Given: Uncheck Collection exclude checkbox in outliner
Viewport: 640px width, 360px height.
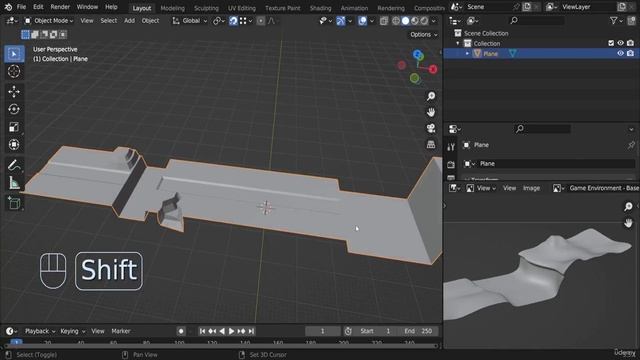Looking at the screenshot, I should coord(611,43).
